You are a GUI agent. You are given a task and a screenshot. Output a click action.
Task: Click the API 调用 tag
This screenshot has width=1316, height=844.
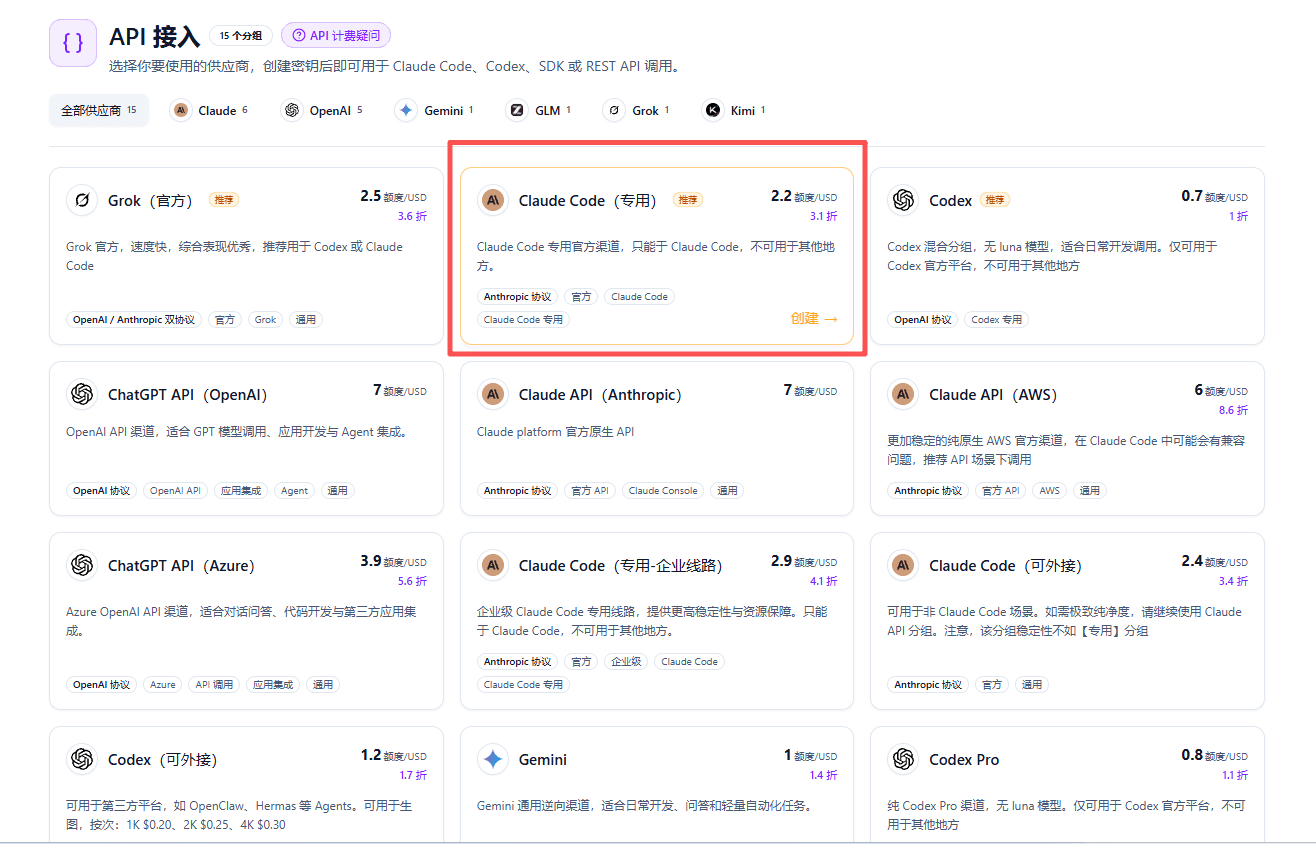tap(214, 685)
